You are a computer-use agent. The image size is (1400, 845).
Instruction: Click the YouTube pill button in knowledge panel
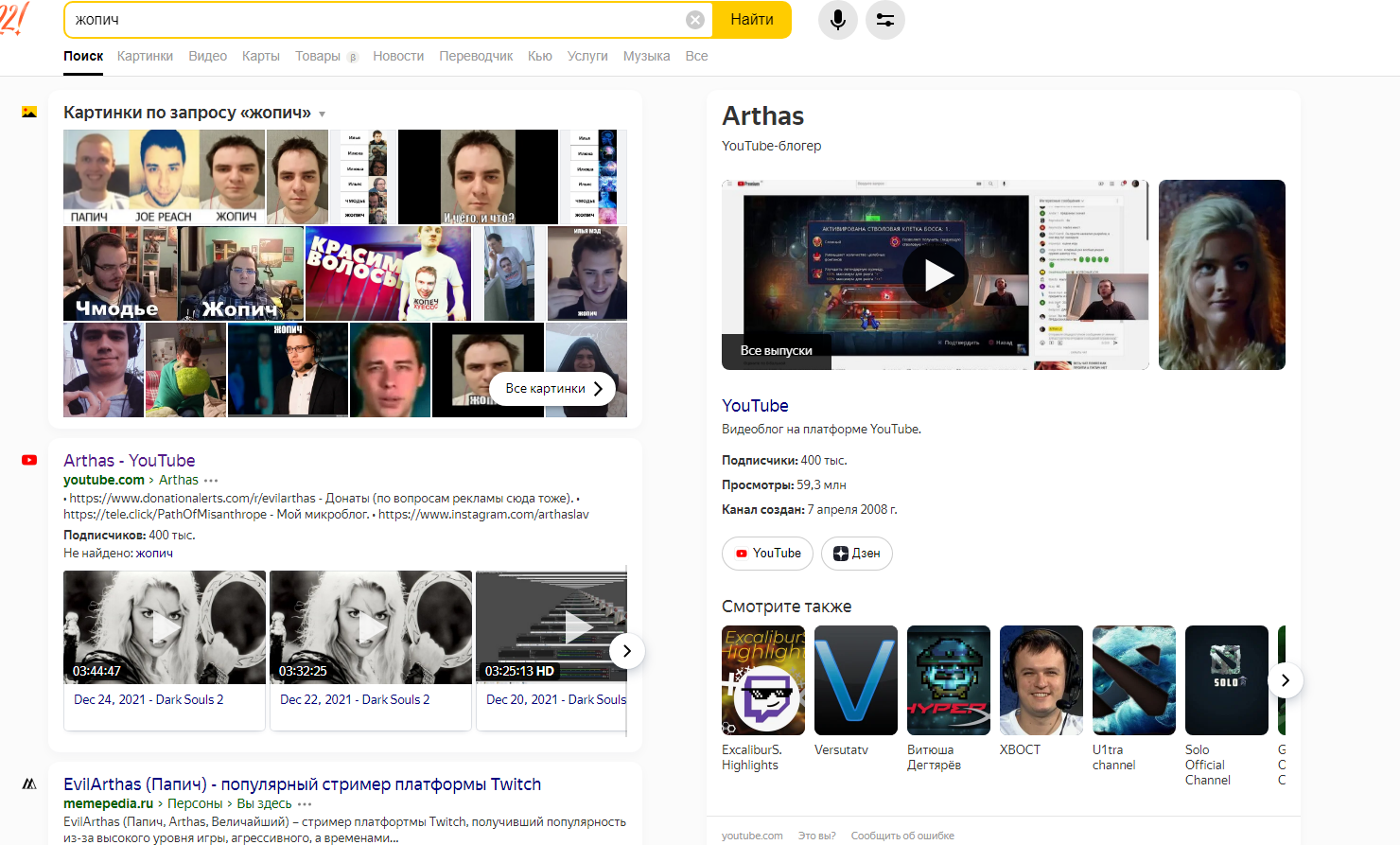click(767, 554)
